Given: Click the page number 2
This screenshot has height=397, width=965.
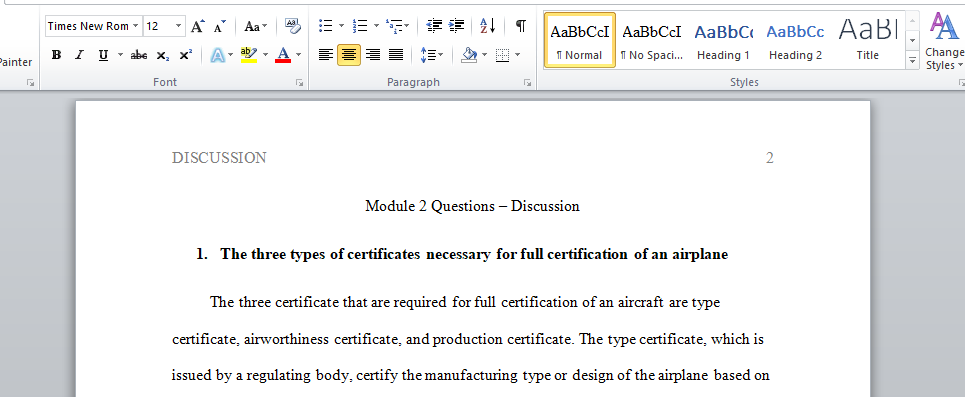Looking at the screenshot, I should (769, 158).
